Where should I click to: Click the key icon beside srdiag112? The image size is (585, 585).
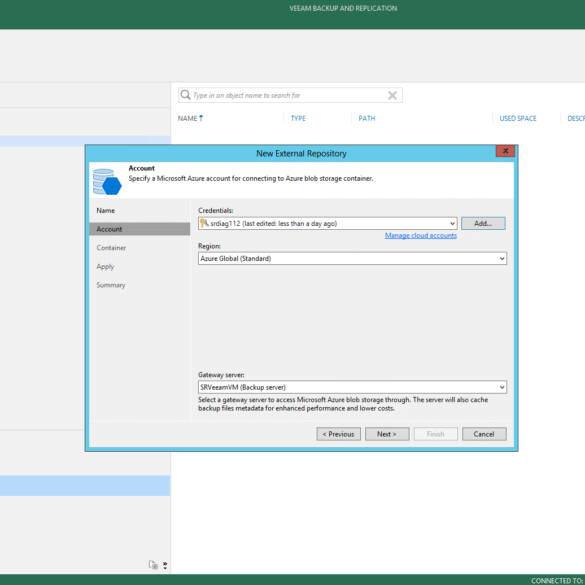[204, 223]
